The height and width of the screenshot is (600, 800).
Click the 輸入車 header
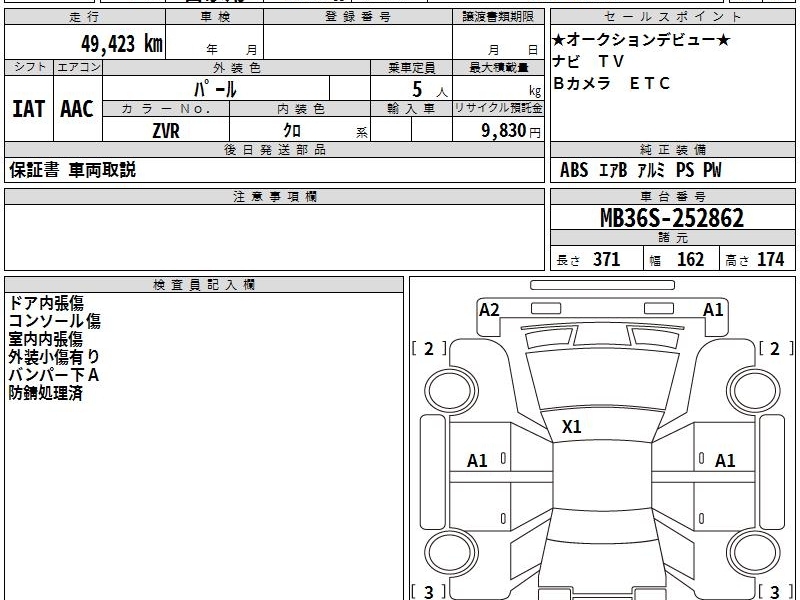[411, 109]
